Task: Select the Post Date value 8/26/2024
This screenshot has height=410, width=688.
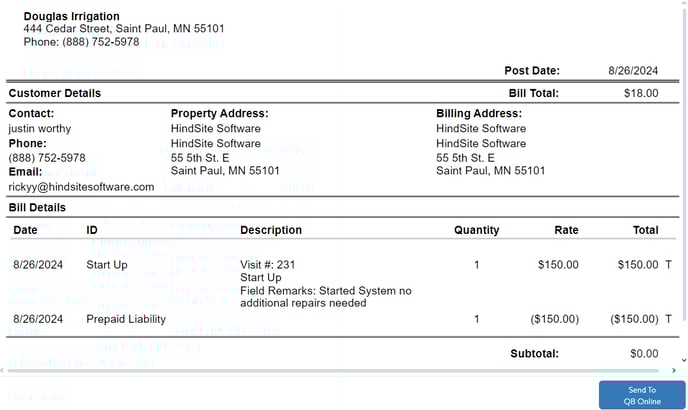Action: coord(633,71)
